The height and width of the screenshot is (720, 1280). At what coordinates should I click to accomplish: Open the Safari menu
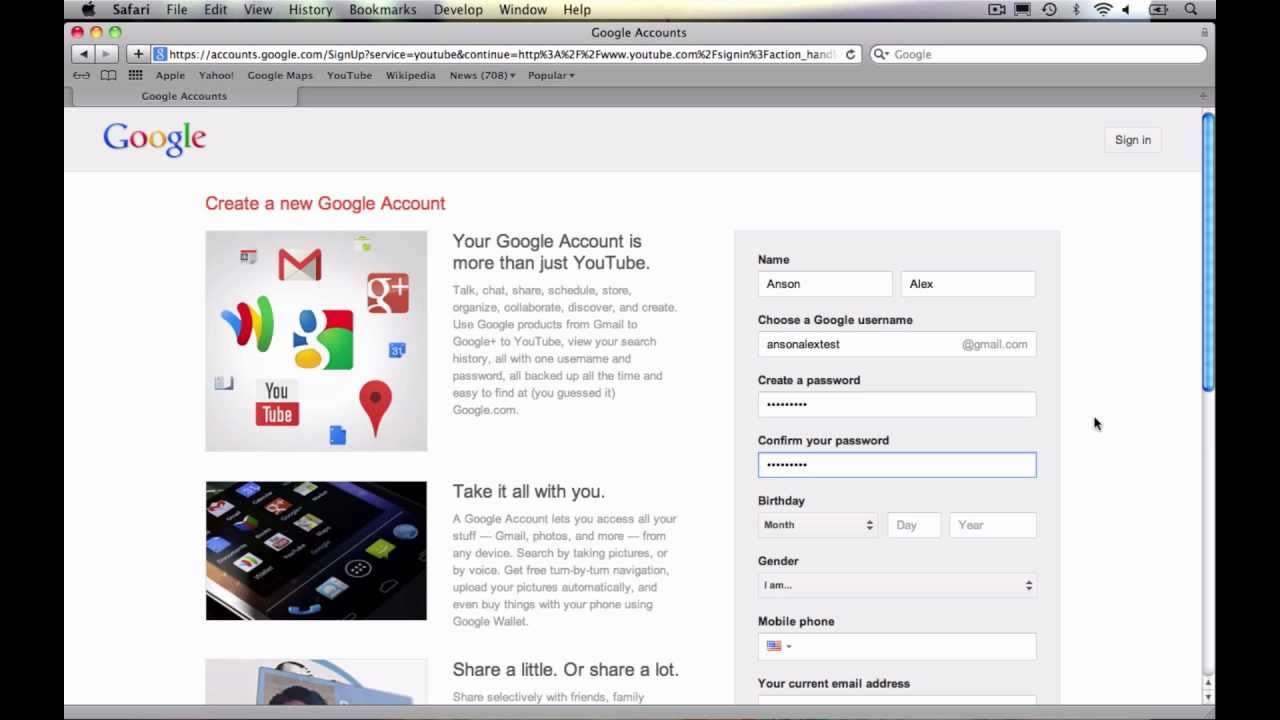(x=131, y=9)
